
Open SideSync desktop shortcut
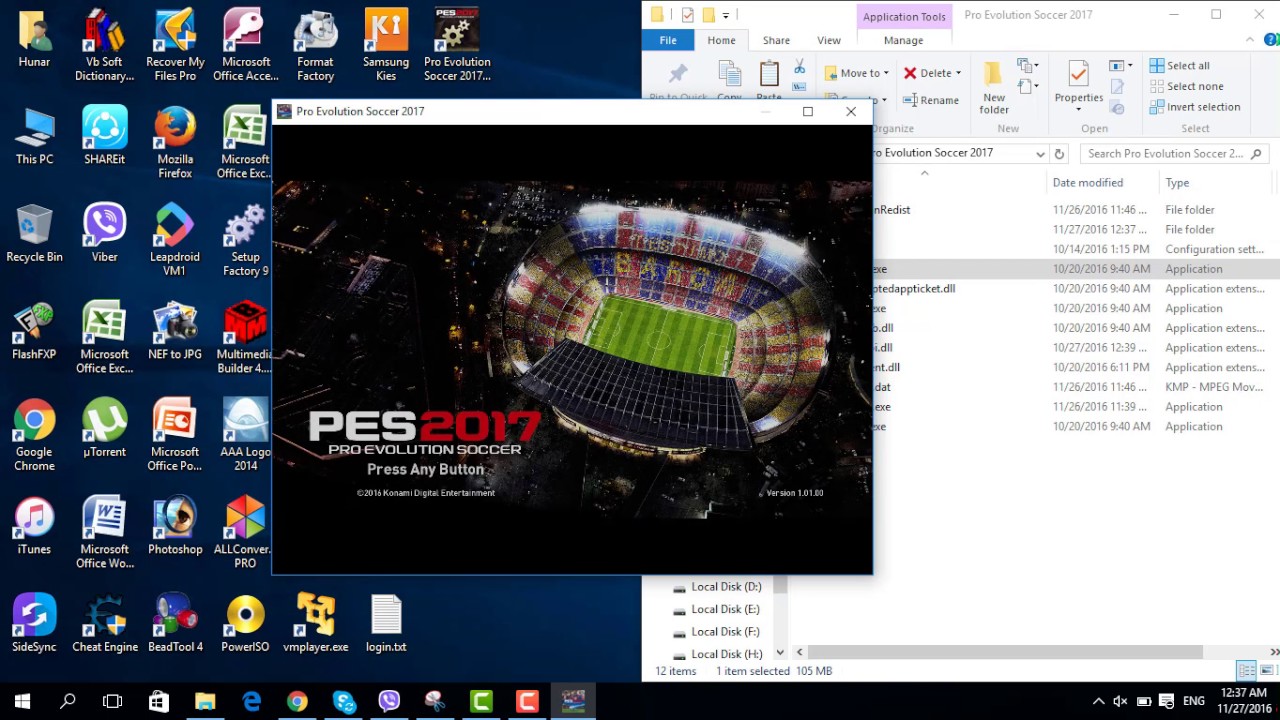click(34, 623)
